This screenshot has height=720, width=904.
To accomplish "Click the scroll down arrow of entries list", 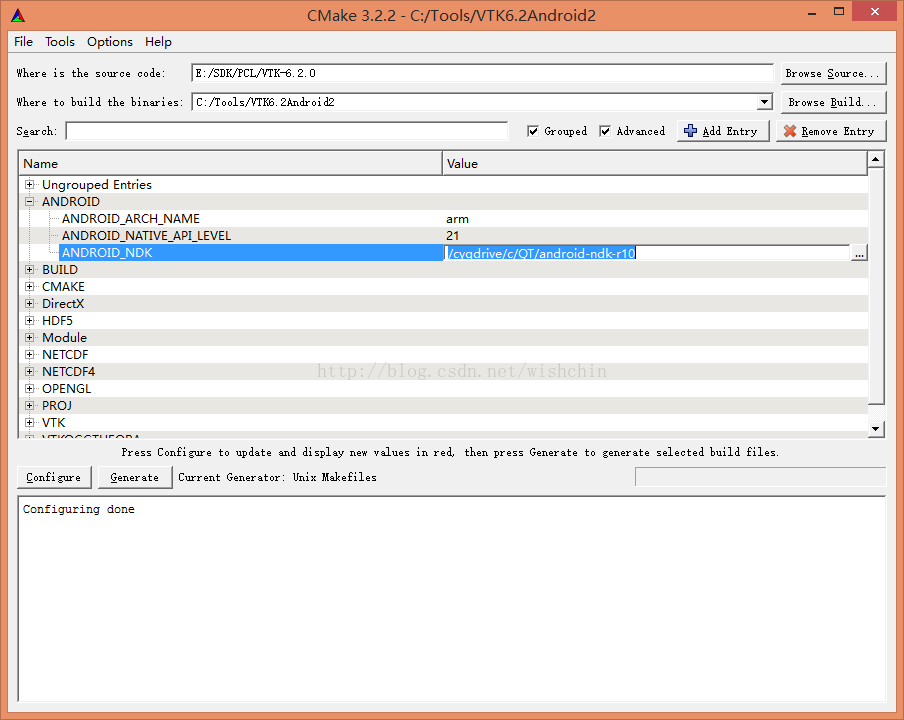I will point(876,428).
